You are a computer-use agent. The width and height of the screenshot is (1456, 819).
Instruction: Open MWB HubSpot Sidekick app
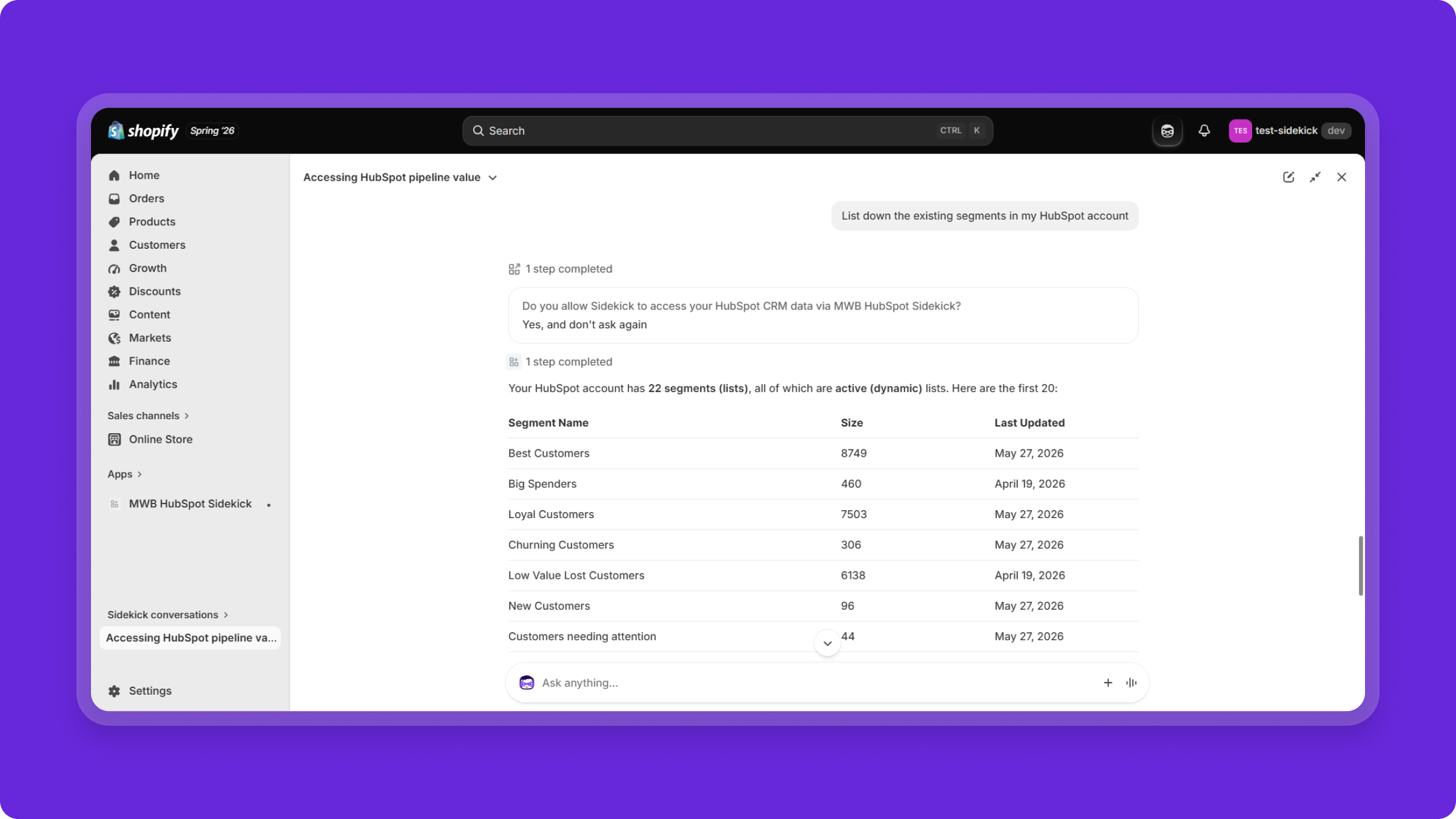click(190, 504)
